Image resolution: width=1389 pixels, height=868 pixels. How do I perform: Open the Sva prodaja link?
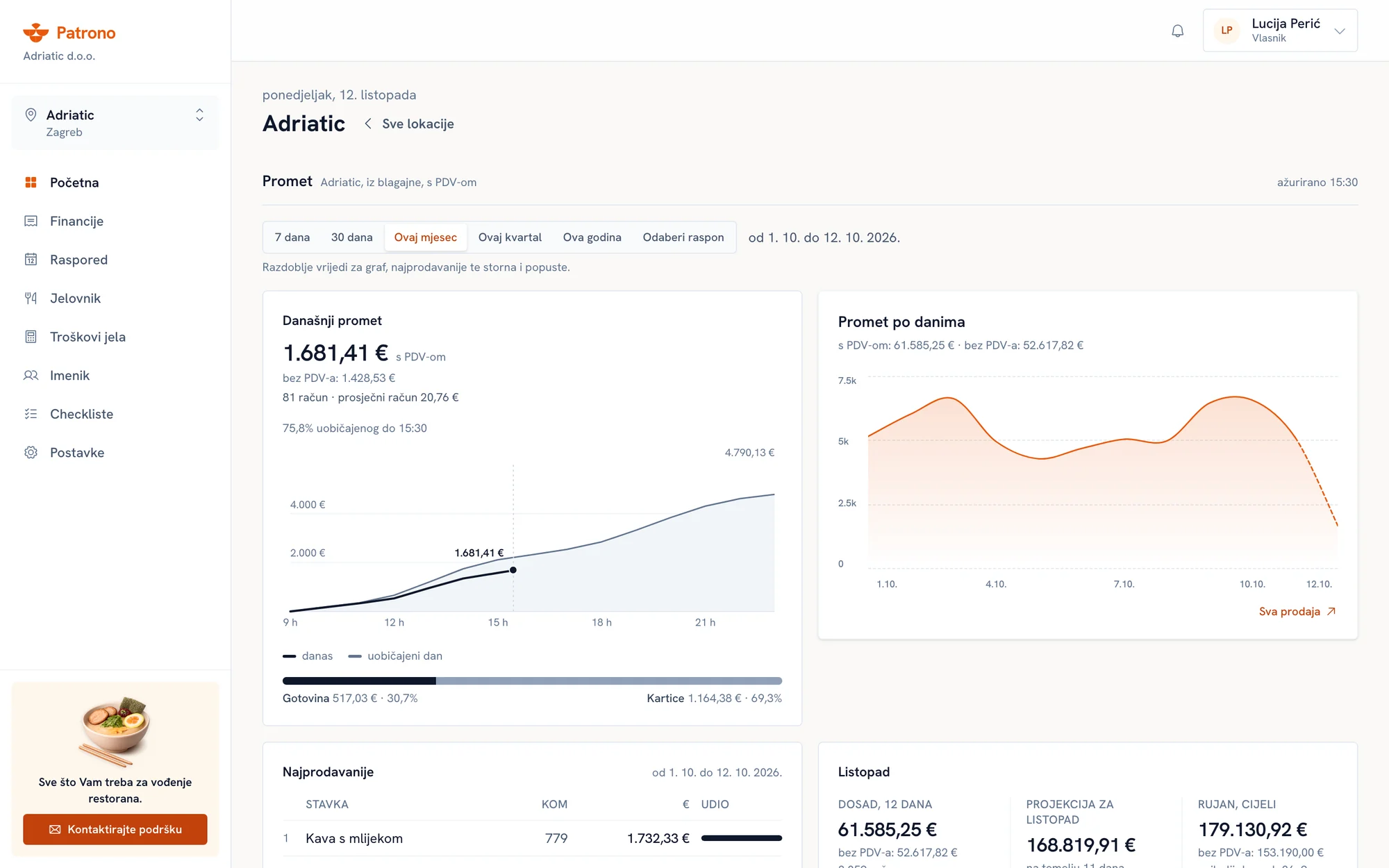[1297, 611]
